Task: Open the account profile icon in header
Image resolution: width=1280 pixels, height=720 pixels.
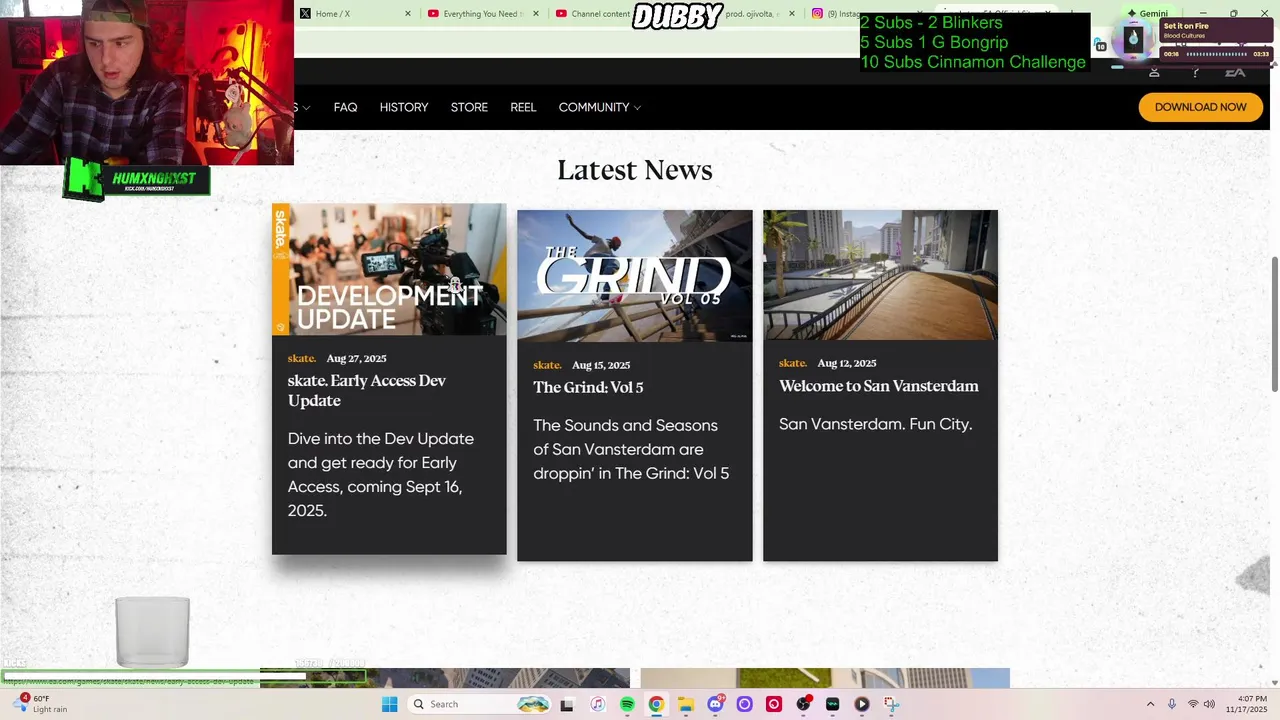Action: 1154,72
